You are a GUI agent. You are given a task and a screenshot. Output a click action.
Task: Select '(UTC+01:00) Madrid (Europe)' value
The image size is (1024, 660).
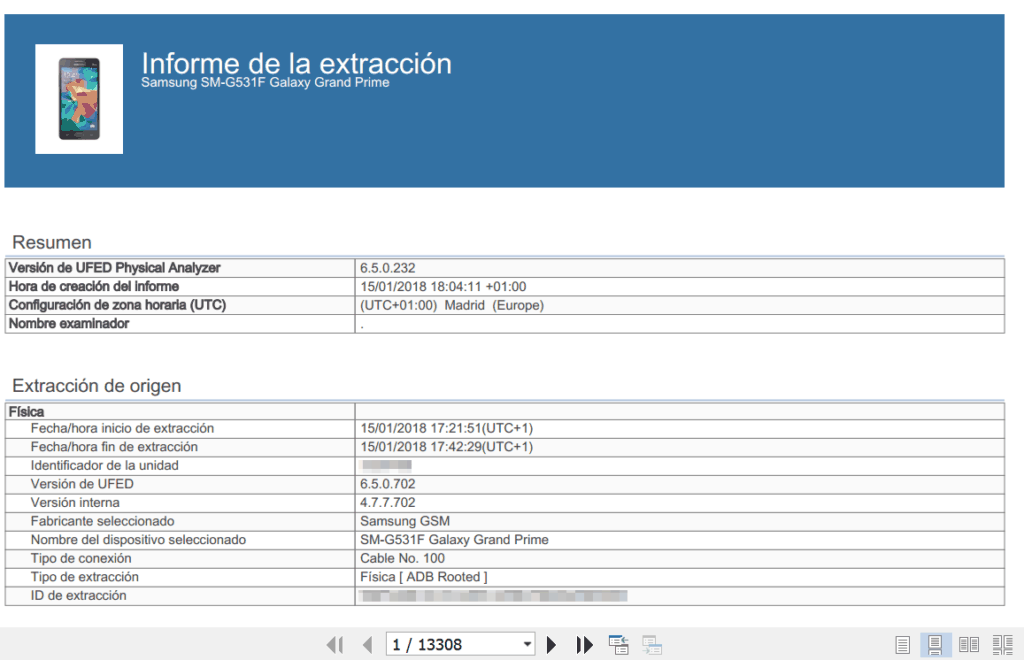[452, 305]
